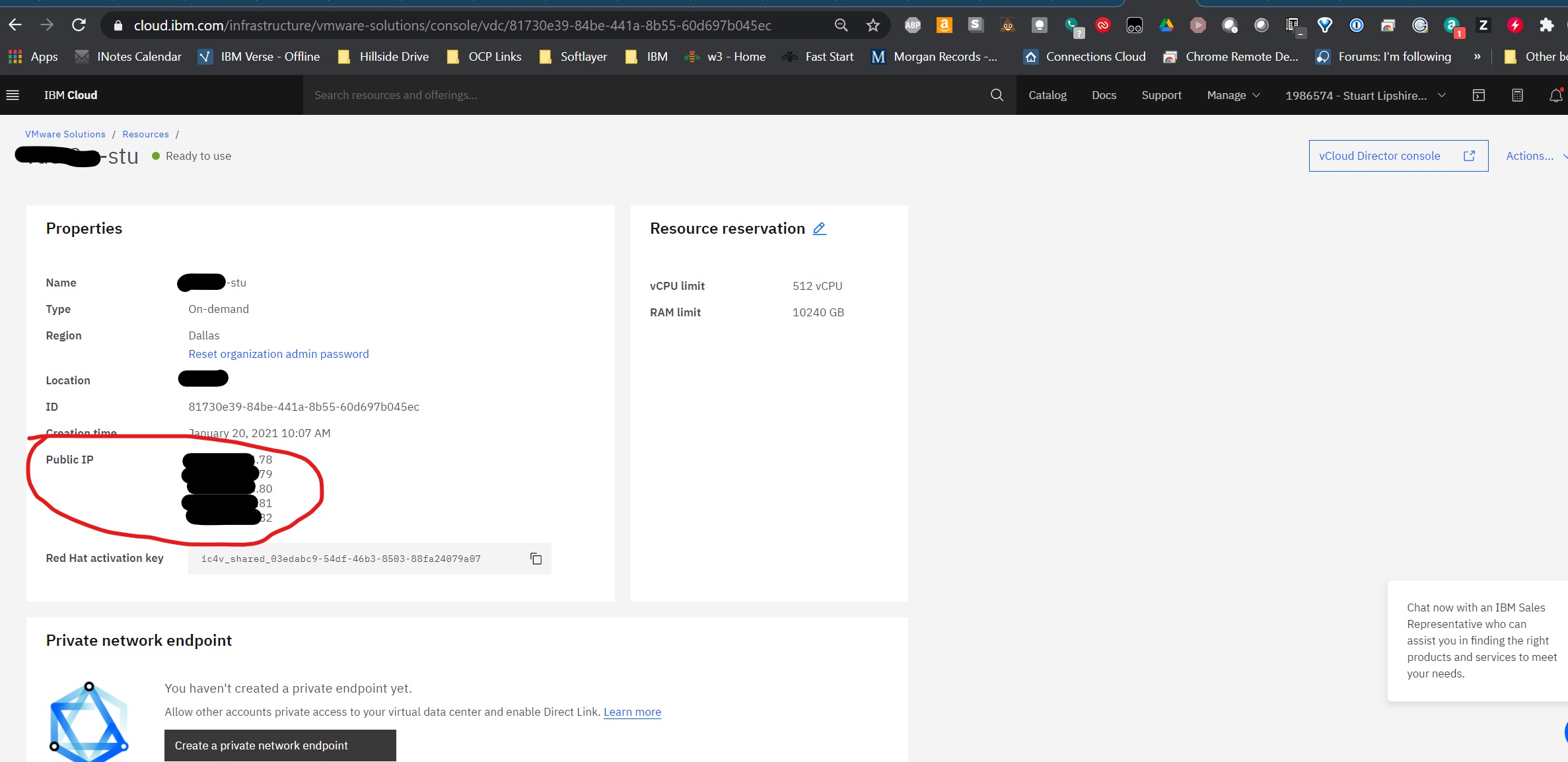
Task: Copy the Red Hat activation key
Action: [536, 559]
